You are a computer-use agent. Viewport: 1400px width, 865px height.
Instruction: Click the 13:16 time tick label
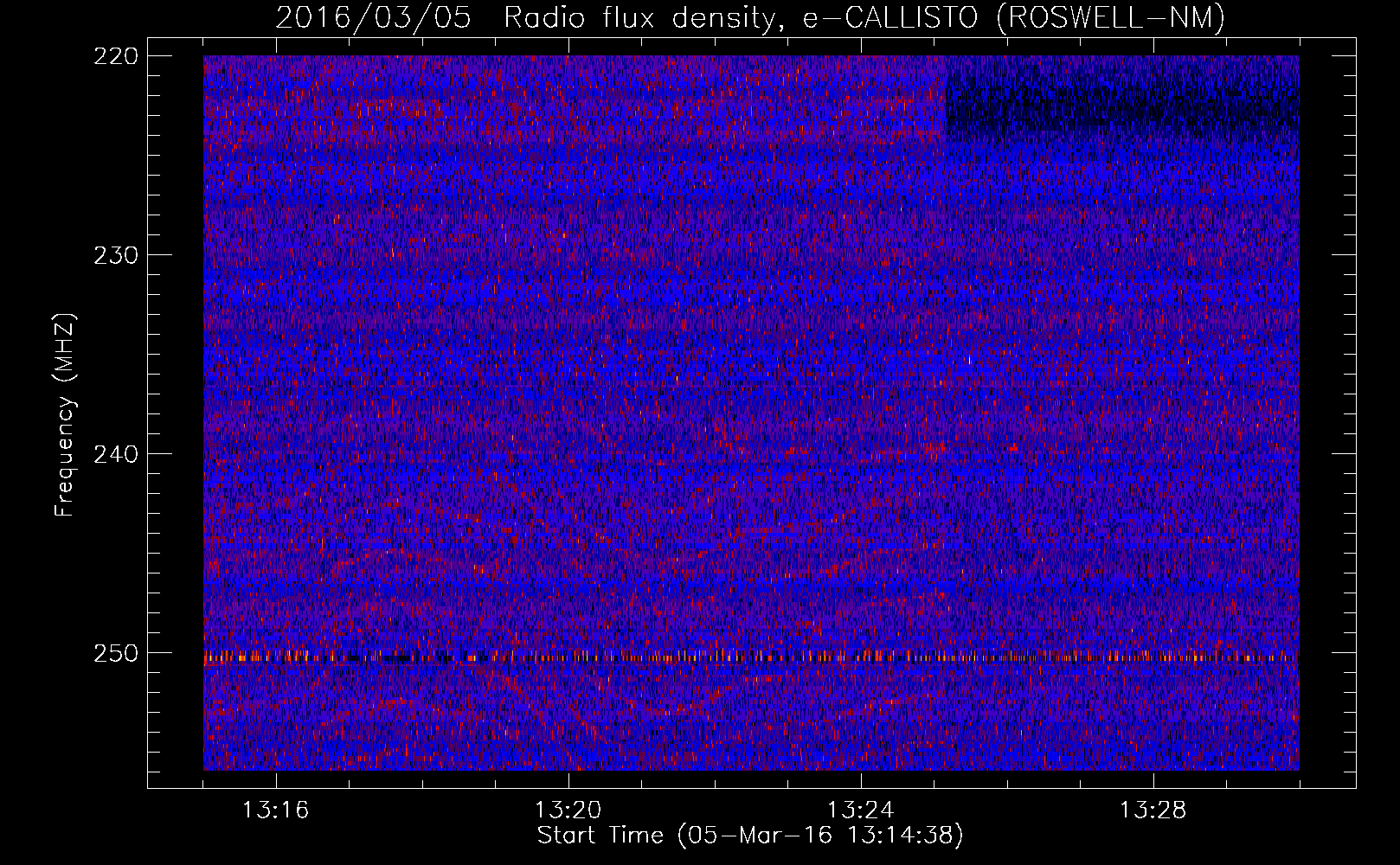(276, 810)
